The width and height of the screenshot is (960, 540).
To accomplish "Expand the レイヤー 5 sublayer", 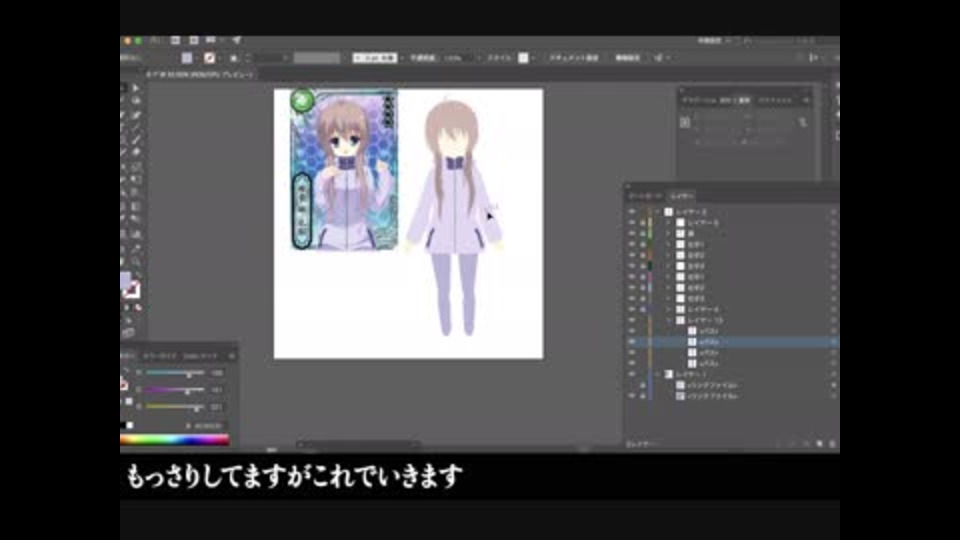I will [669, 223].
